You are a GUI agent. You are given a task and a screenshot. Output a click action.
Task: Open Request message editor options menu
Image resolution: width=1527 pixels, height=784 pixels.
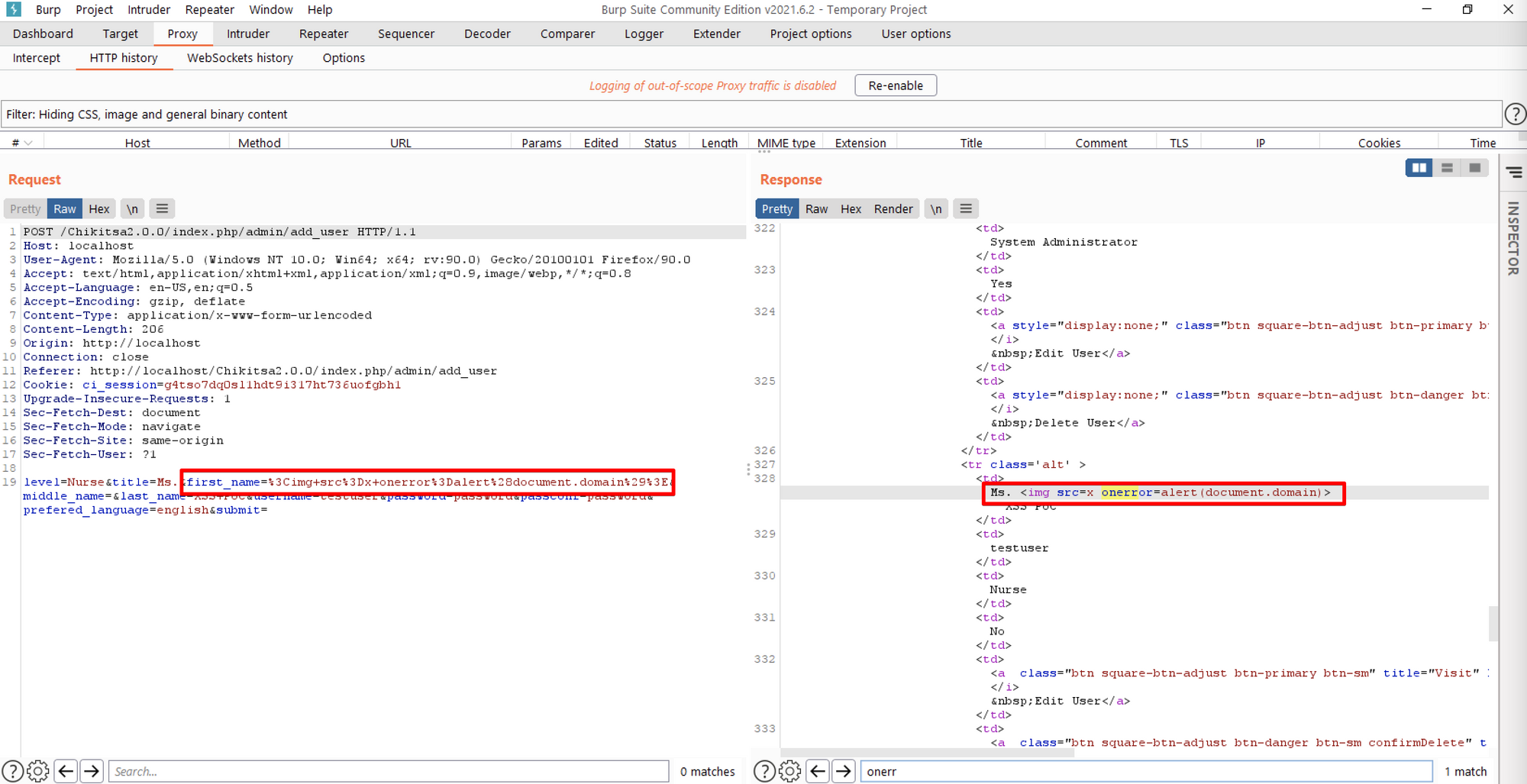pyautogui.click(x=162, y=208)
